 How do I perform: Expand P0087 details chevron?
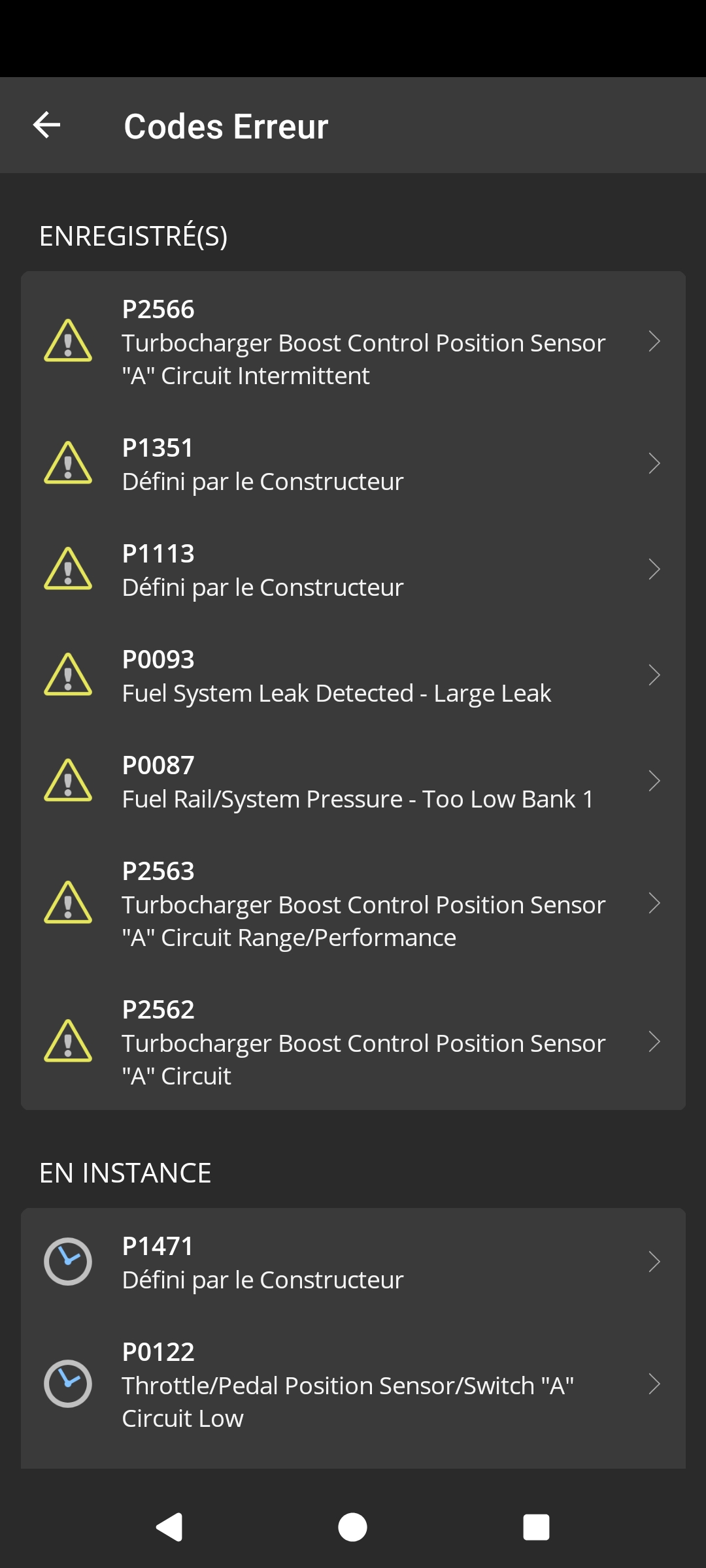(654, 781)
